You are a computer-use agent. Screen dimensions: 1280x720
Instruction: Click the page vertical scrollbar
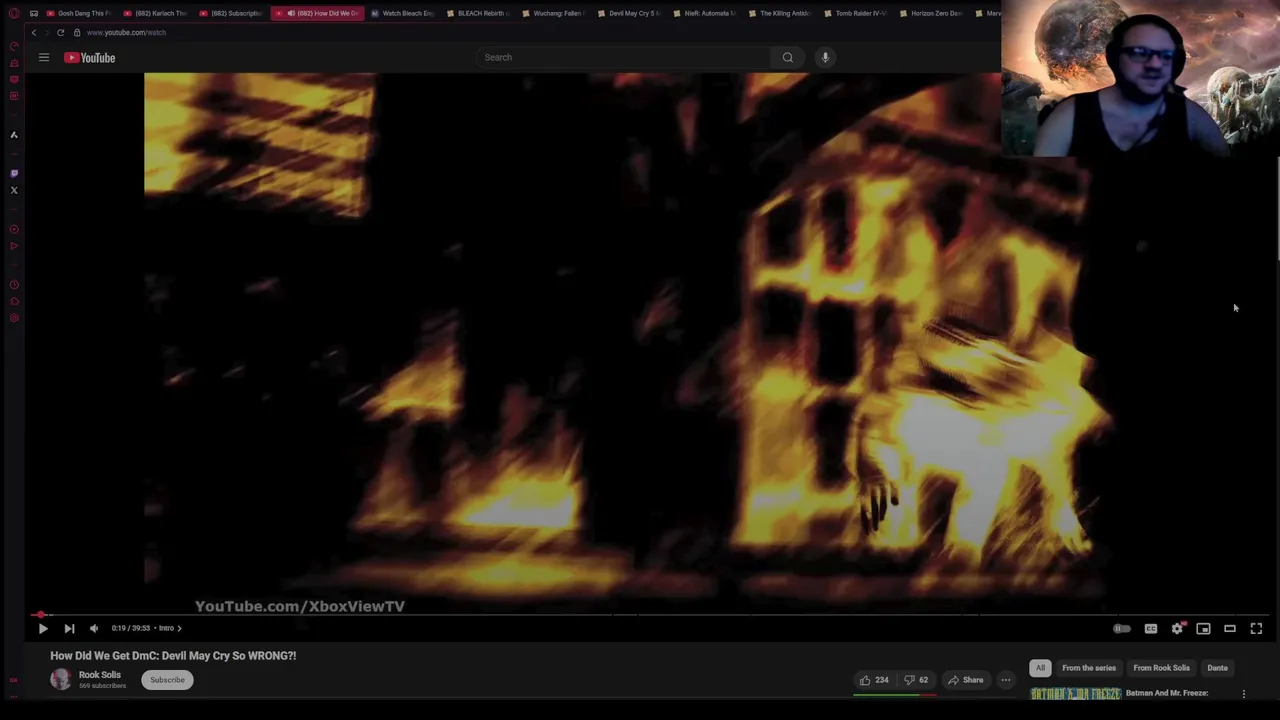pyautogui.click(x=1278, y=210)
